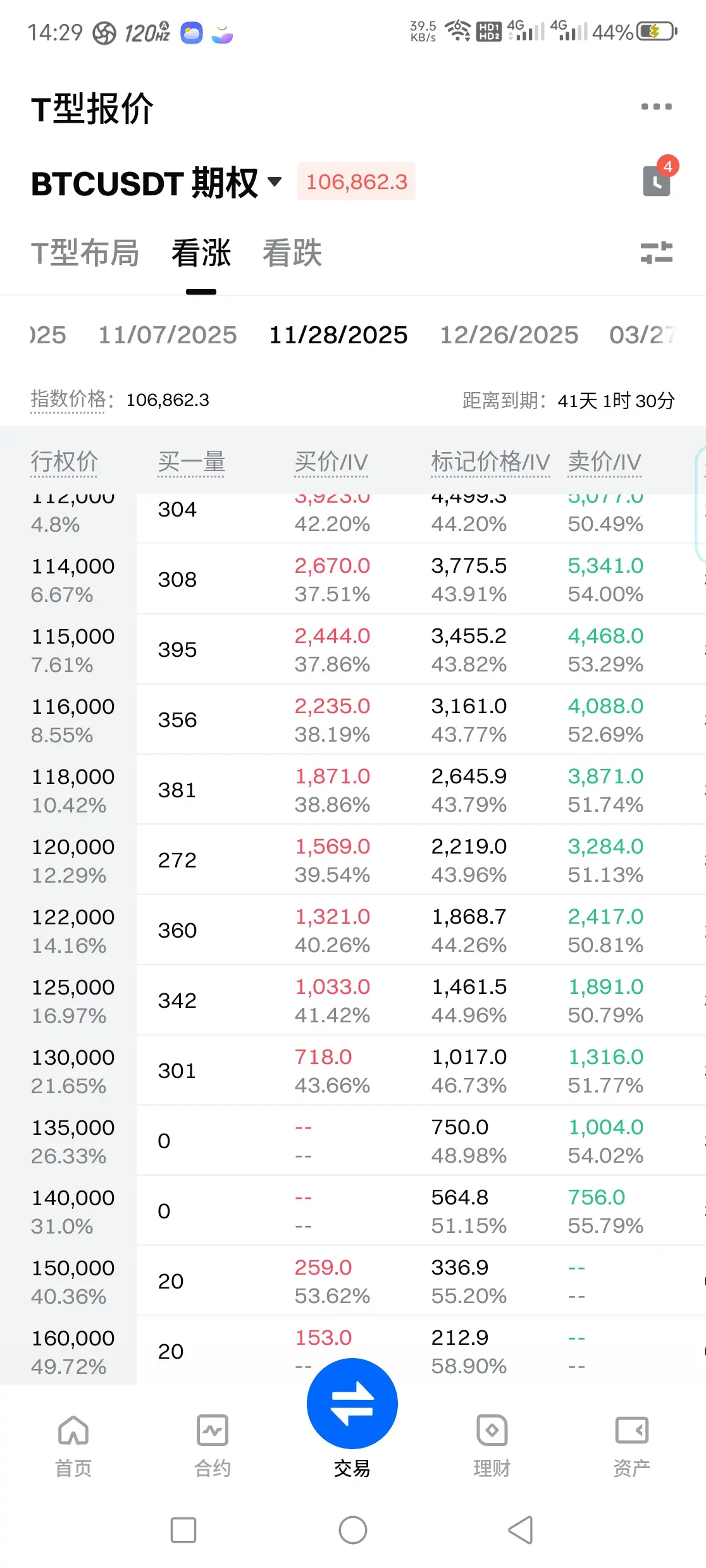The height and width of the screenshot is (1568, 706).
Task: Tap the Android home circle button
Action: tap(353, 1530)
